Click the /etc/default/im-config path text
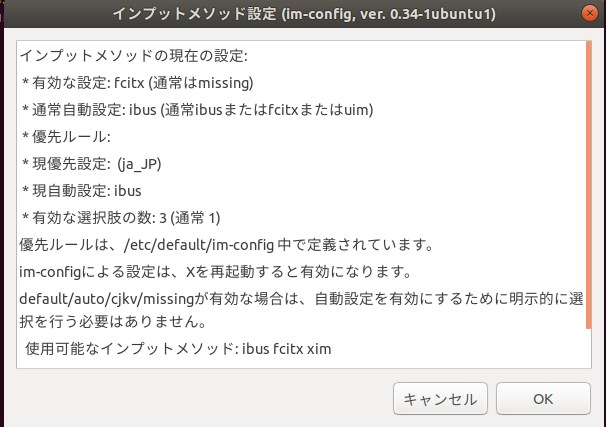Screen dimensions: 606x427 tap(199, 245)
